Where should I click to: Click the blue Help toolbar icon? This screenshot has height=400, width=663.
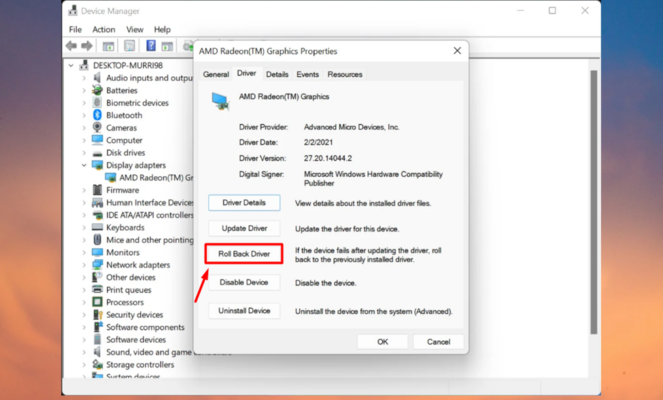pyautogui.click(x=151, y=46)
